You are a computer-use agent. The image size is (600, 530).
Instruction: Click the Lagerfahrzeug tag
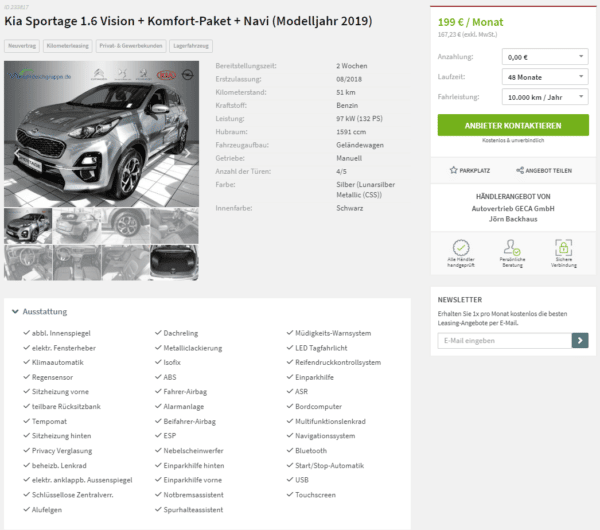(191, 46)
